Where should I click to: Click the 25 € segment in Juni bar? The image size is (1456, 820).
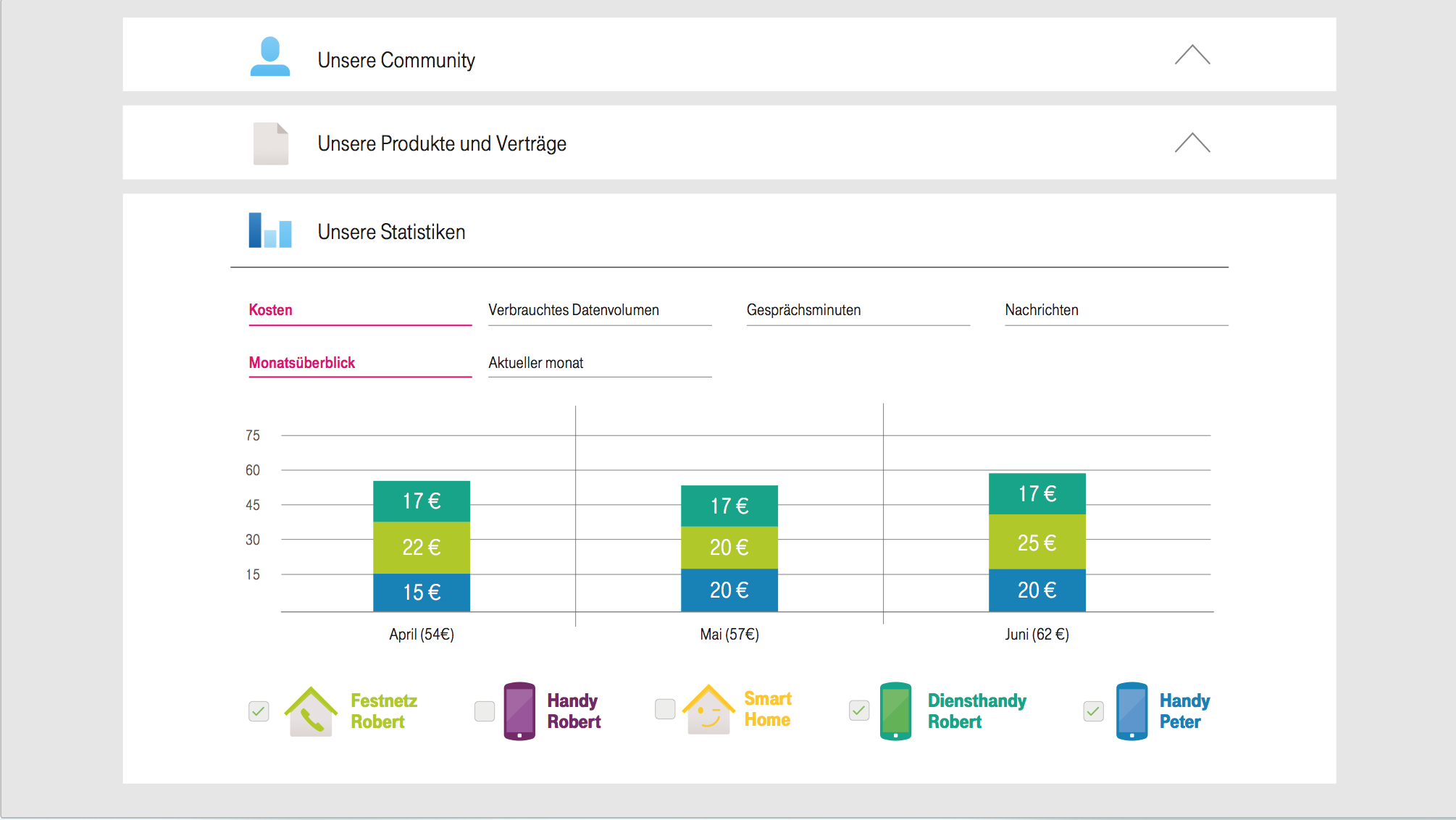point(1037,542)
